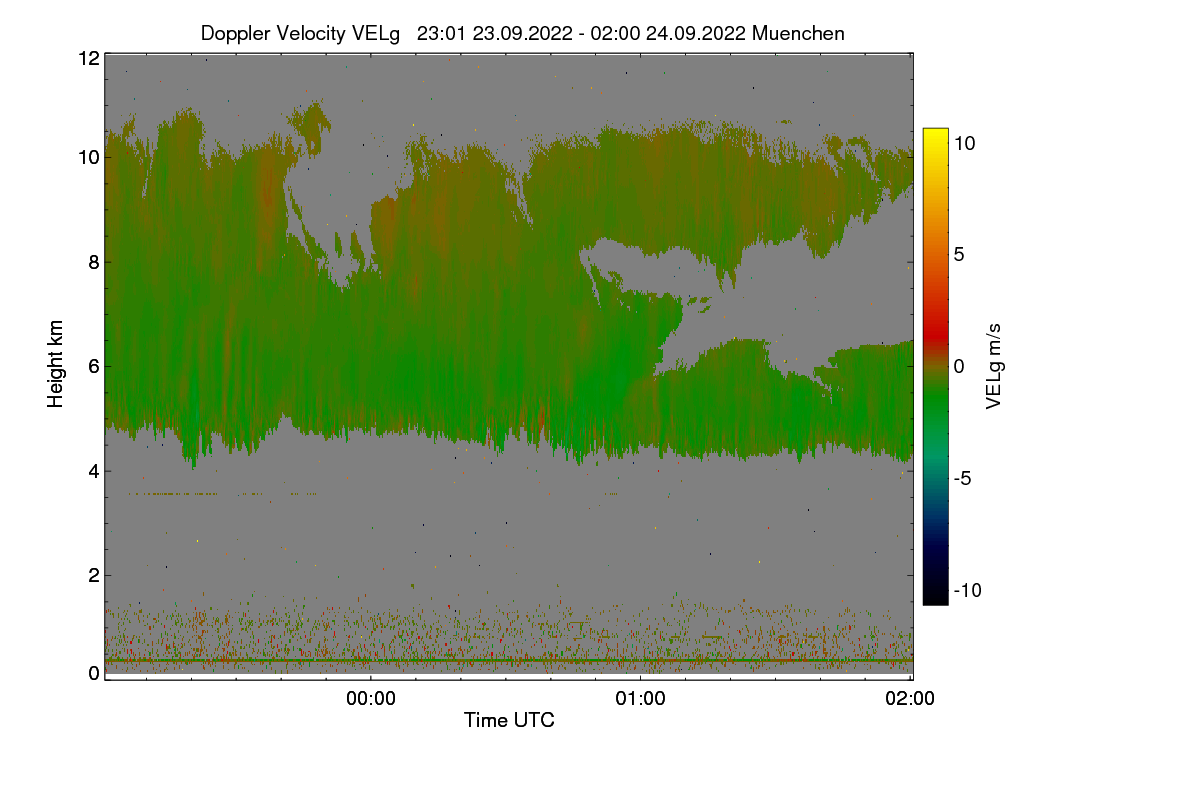1200x800 pixels.
Task: Click the colorbar value label '0'
Action: [x=959, y=366]
